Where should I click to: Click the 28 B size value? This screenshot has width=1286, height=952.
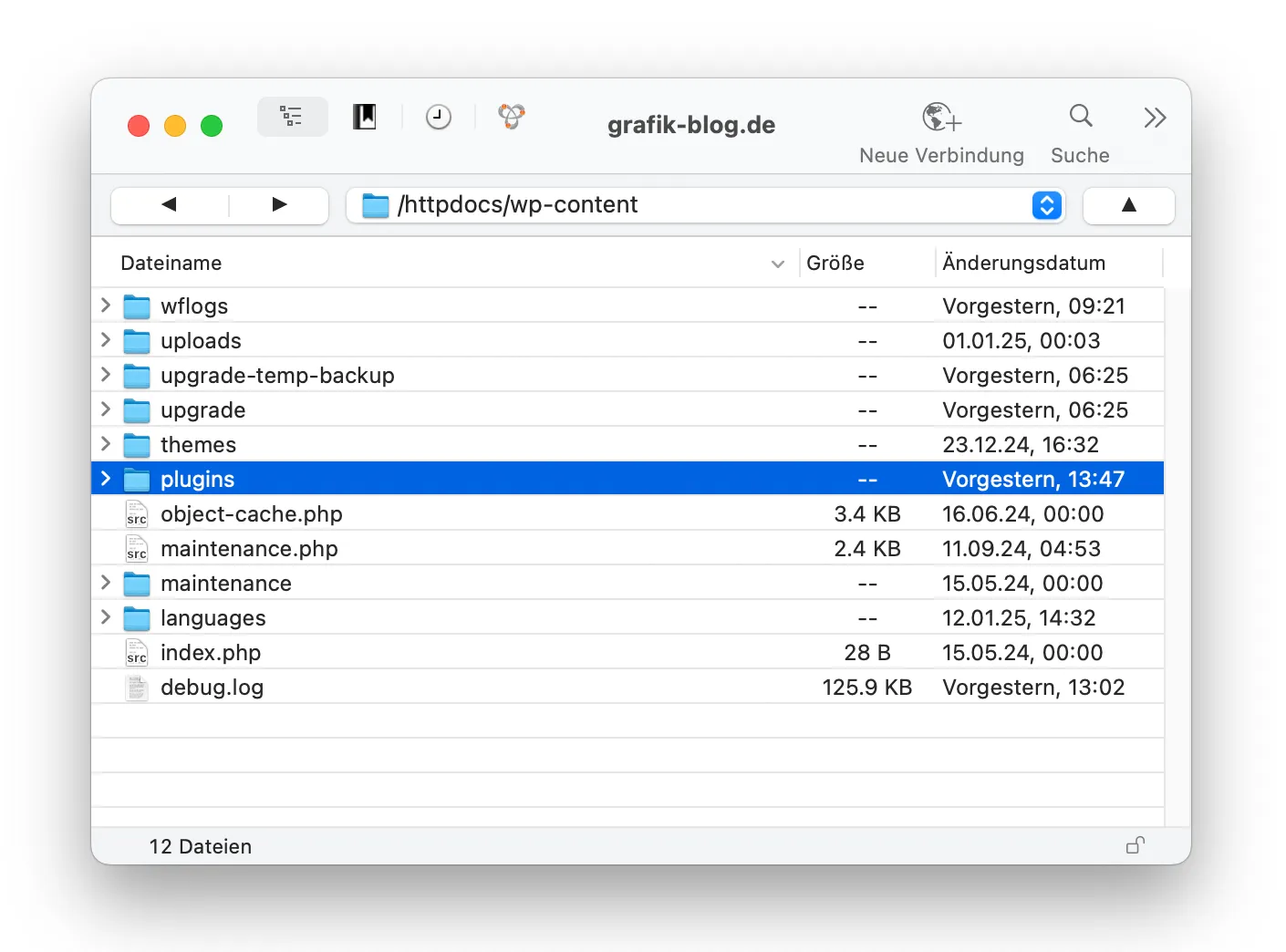tap(867, 653)
